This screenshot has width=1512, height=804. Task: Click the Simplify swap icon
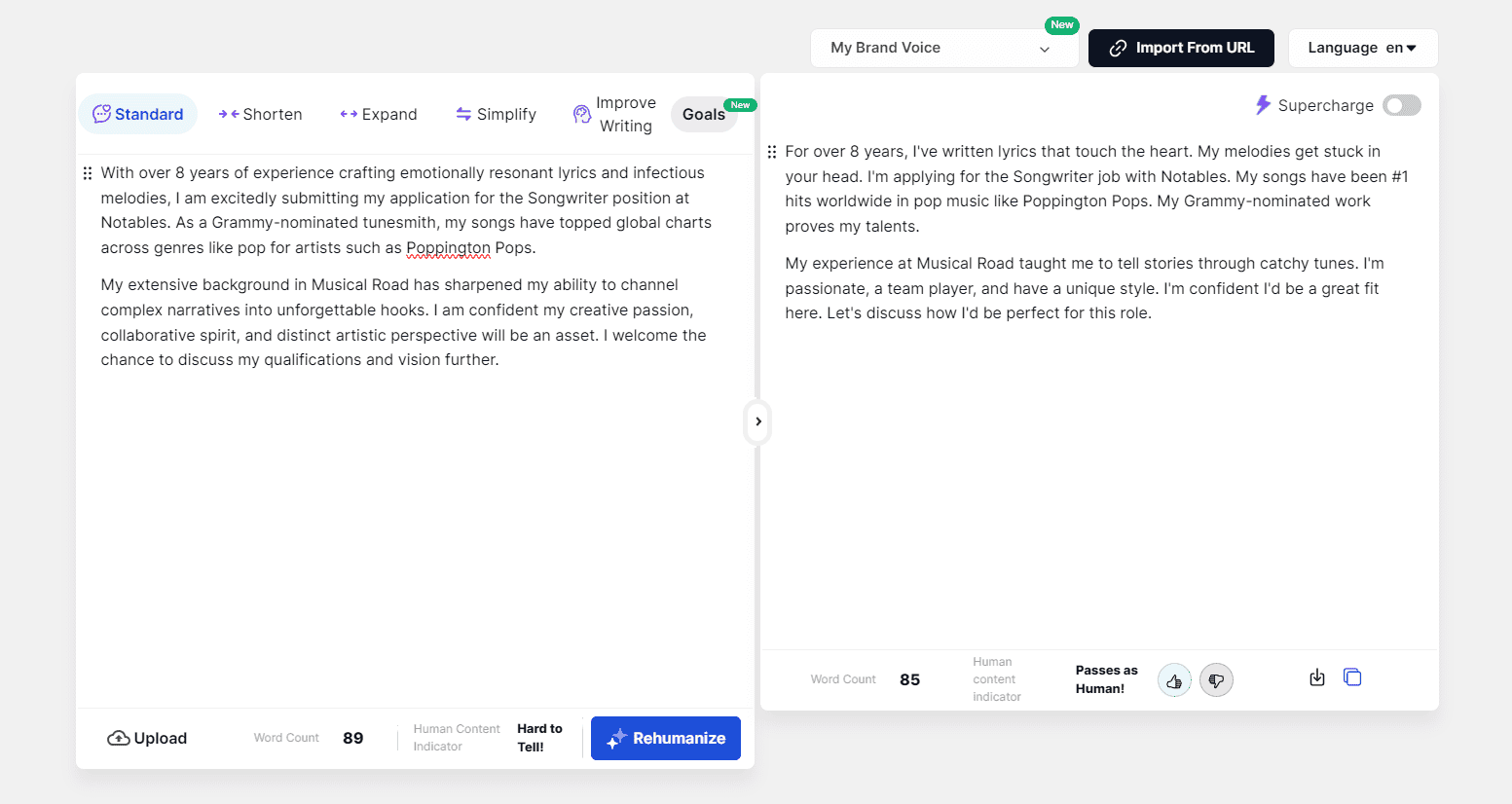[x=463, y=114]
